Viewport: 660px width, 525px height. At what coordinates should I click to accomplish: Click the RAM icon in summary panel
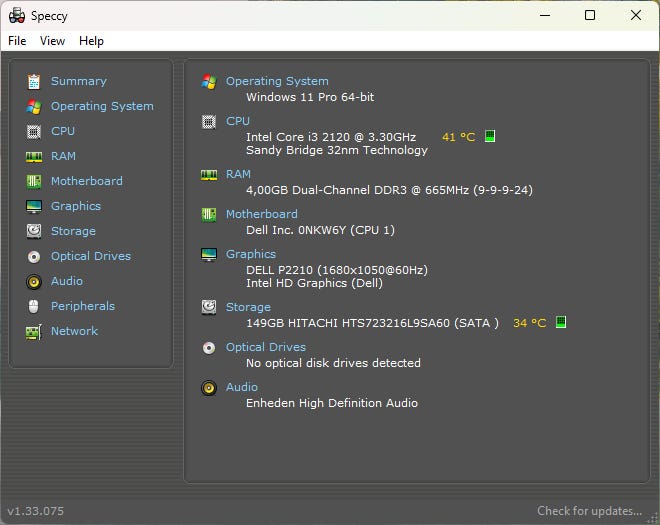coord(209,175)
